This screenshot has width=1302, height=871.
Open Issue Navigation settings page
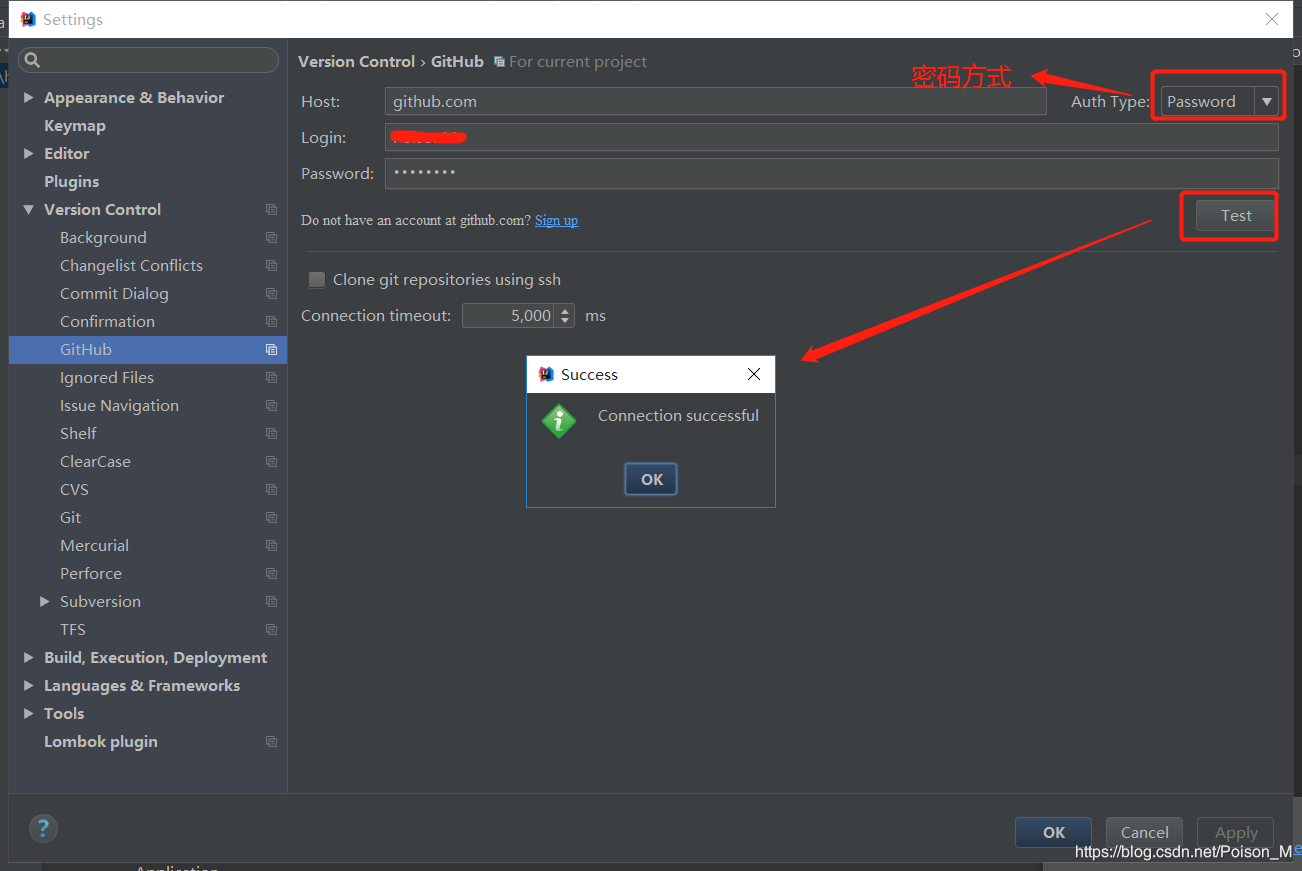tap(119, 406)
